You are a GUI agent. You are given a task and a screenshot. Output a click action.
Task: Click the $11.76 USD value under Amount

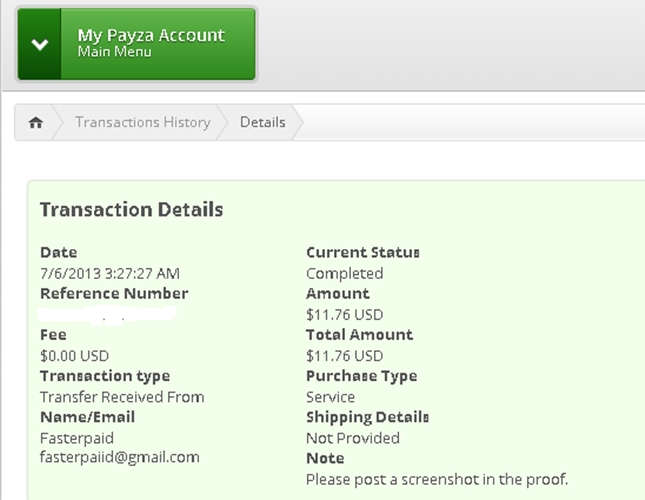(344, 314)
